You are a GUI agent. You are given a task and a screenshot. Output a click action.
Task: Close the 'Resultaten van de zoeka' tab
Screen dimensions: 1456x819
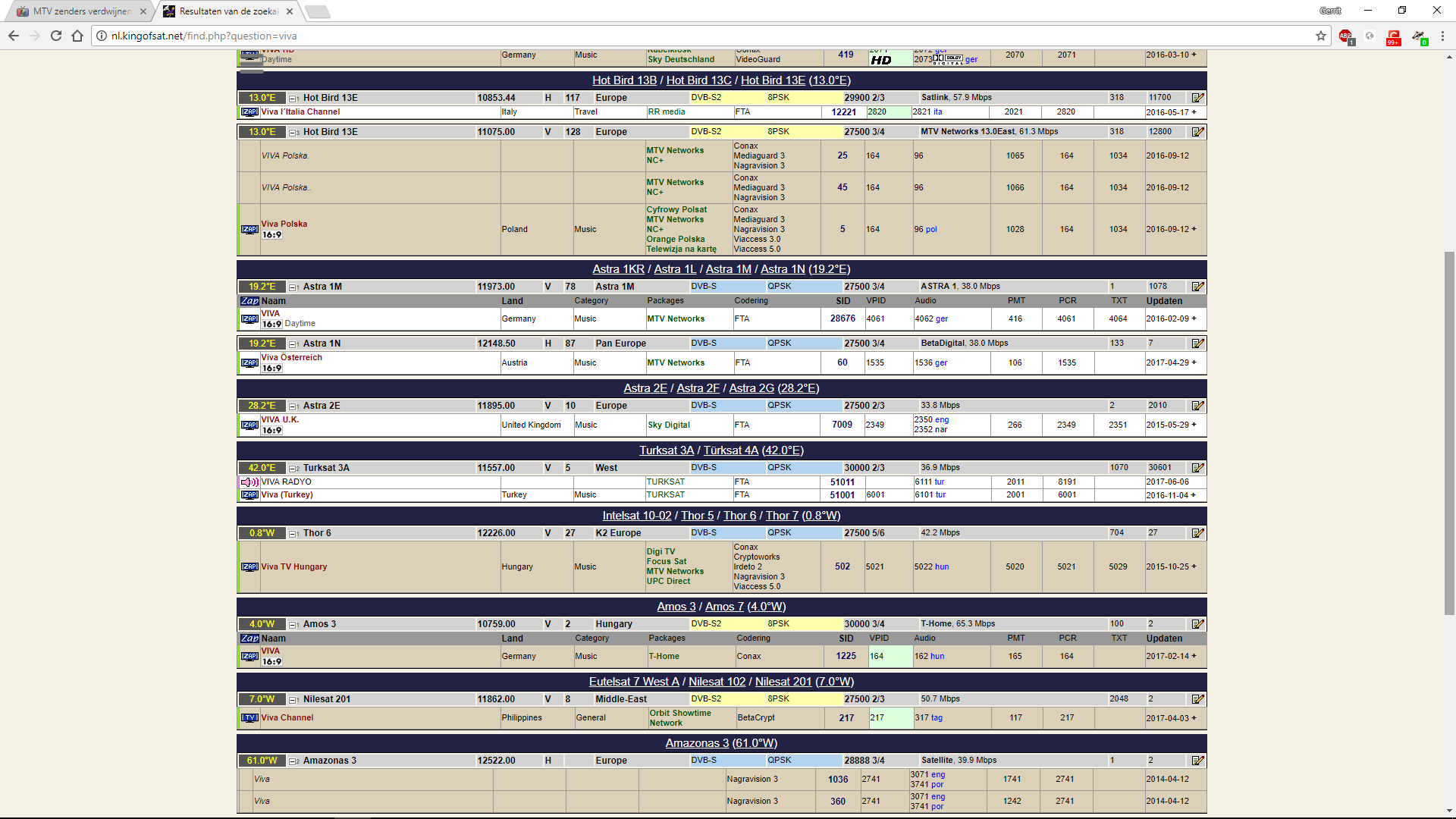coord(290,11)
